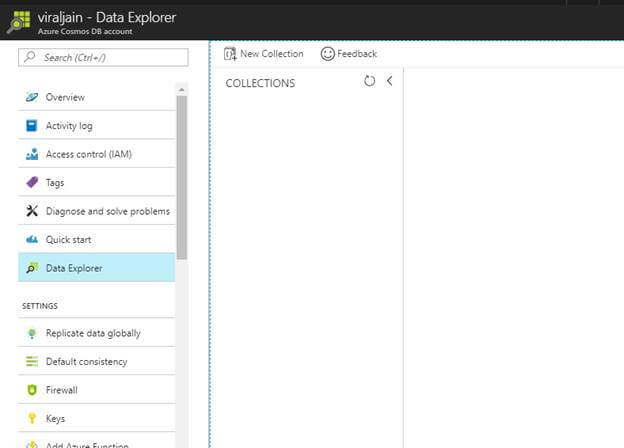Open the Quick start page
Screen dimensions: 624x448
[96, 240]
